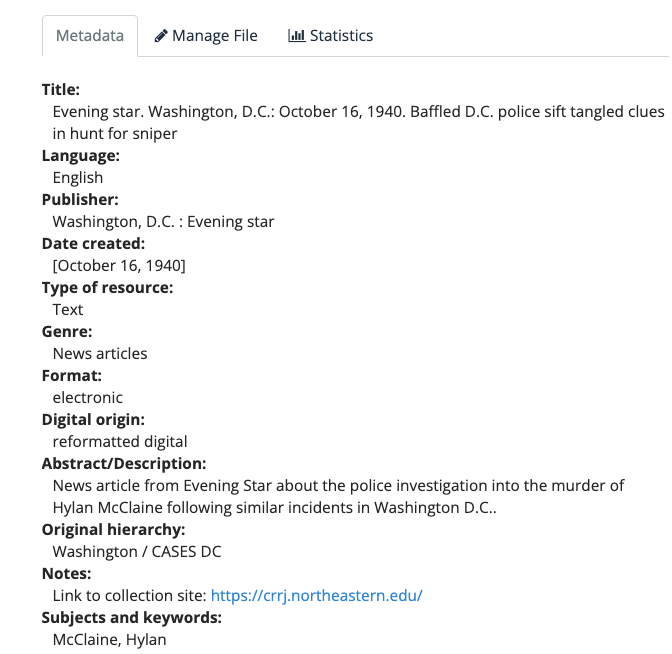This screenshot has height=654, width=672.
Task: Click the publisher value Washington, D.C. : Evening star
Action: pos(163,221)
